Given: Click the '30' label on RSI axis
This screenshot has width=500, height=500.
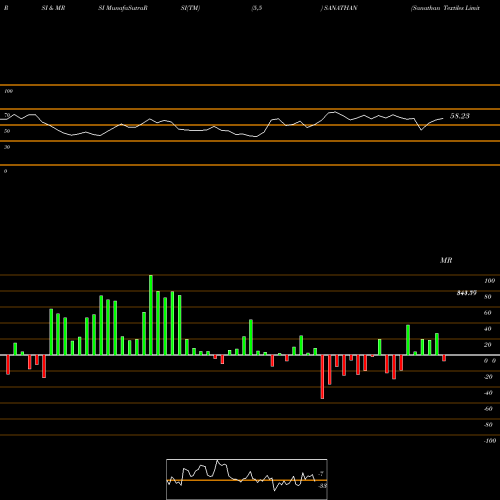Looking at the screenshot, I should tap(7, 147).
